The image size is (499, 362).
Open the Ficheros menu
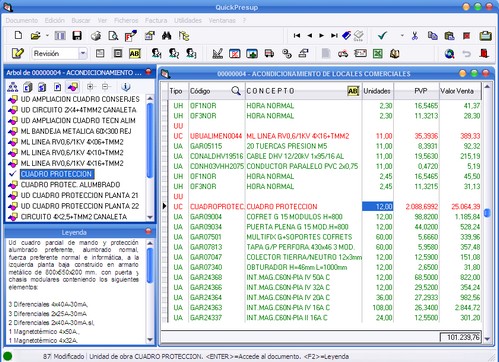coord(126,20)
